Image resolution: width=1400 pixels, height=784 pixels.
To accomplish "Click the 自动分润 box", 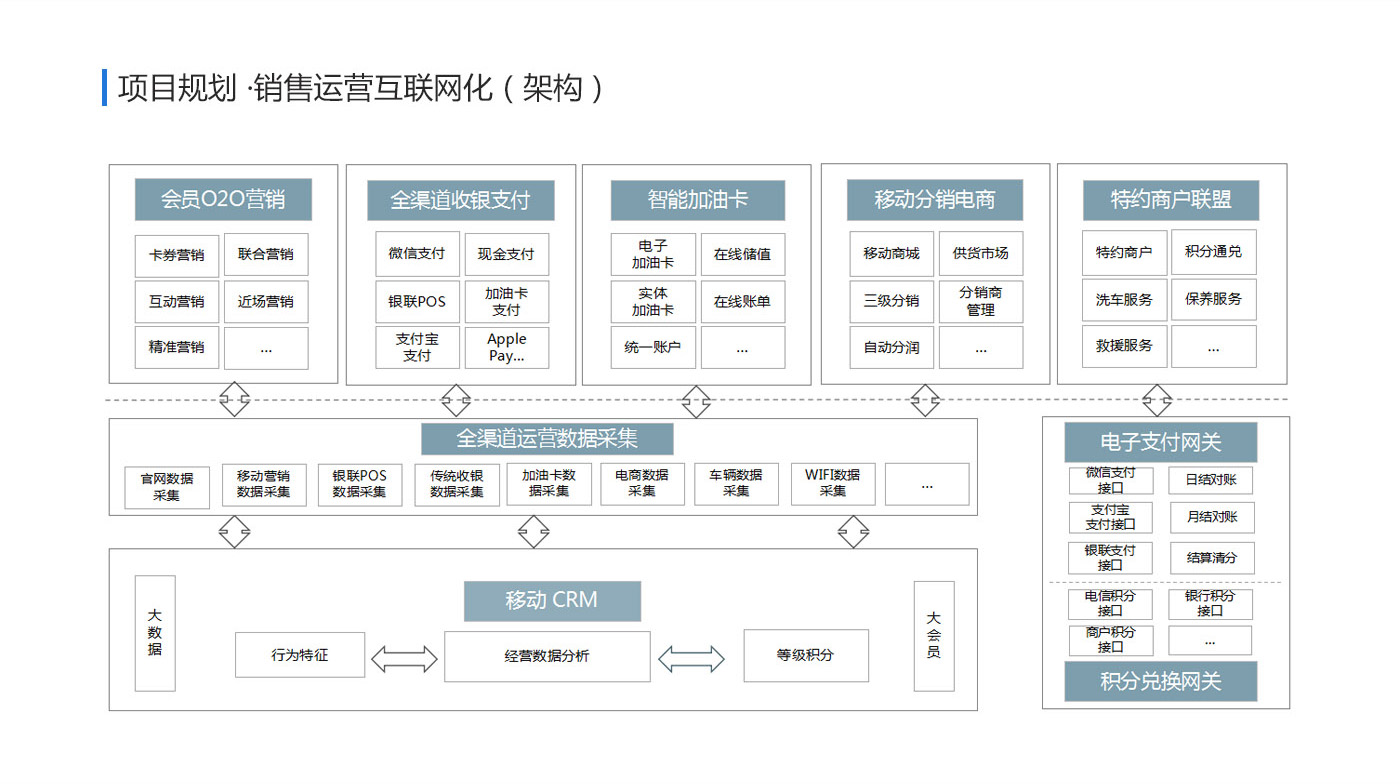I will 891,347.
